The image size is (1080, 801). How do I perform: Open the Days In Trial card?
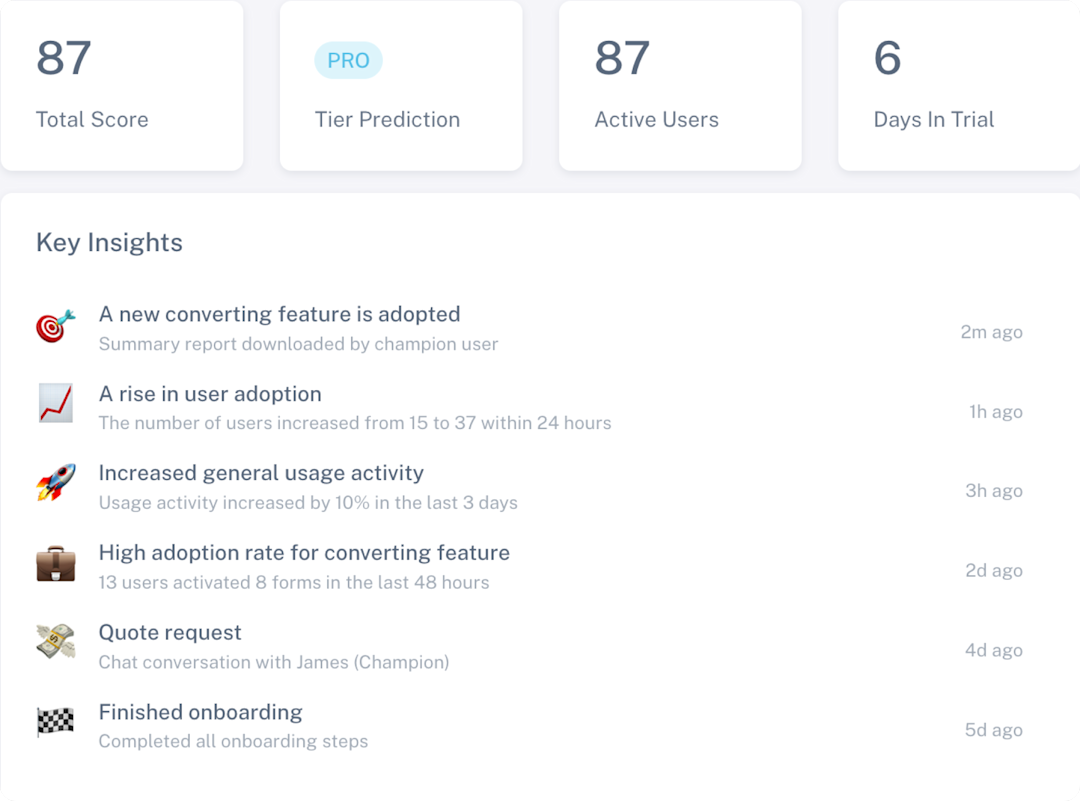pos(959,85)
